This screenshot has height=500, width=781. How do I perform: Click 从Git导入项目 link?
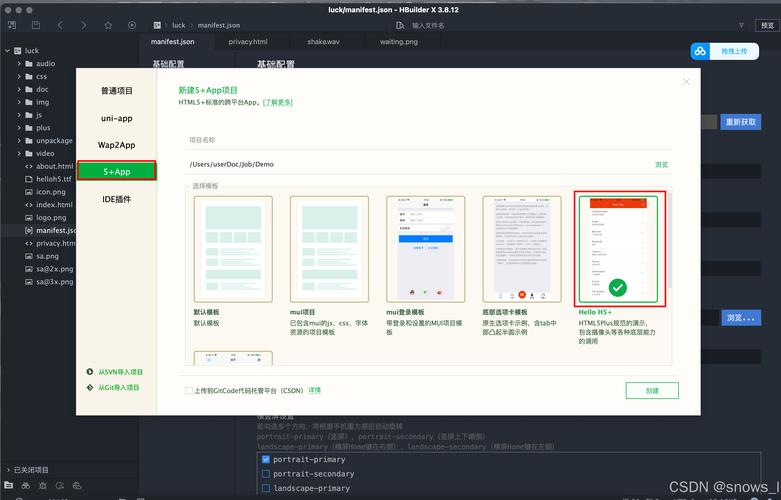[x=119, y=387]
